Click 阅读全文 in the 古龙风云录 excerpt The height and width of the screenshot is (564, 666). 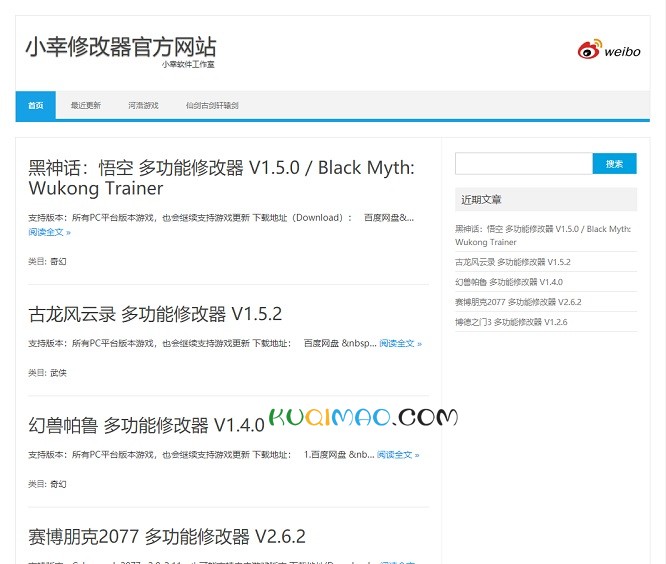(401, 343)
